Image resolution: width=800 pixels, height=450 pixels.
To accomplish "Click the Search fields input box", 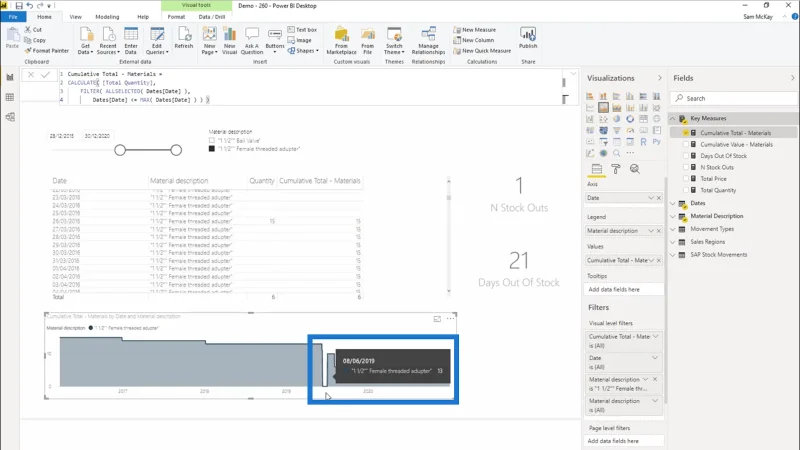I will click(x=735, y=98).
